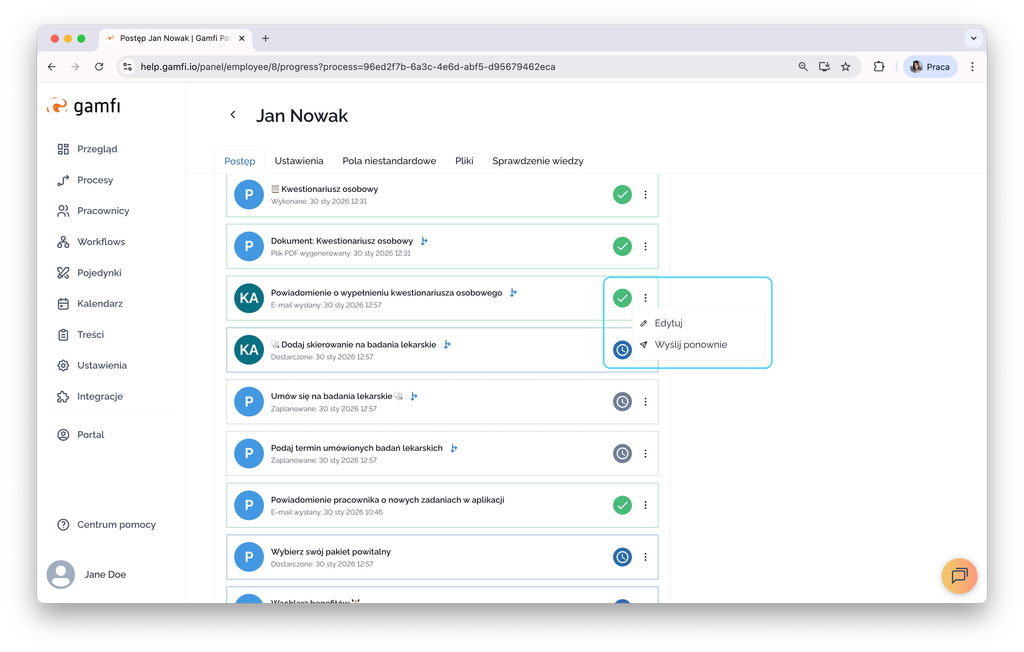Open Centrum pomocy link
This screenshot has width=1024, height=652.
(x=116, y=525)
